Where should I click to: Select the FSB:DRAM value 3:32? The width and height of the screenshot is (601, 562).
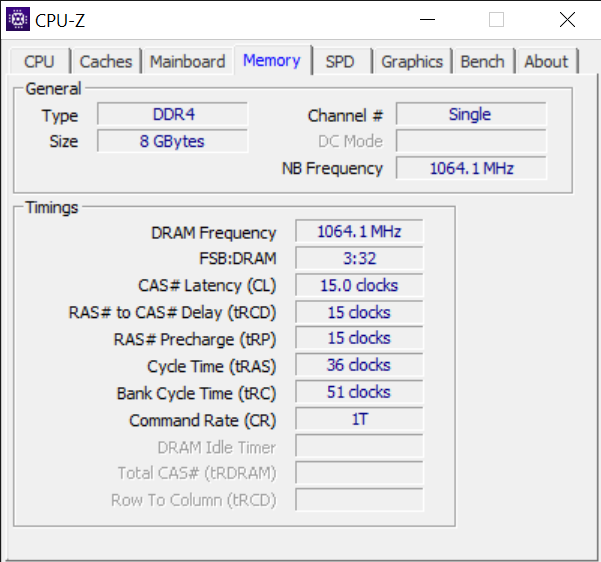click(x=359, y=258)
